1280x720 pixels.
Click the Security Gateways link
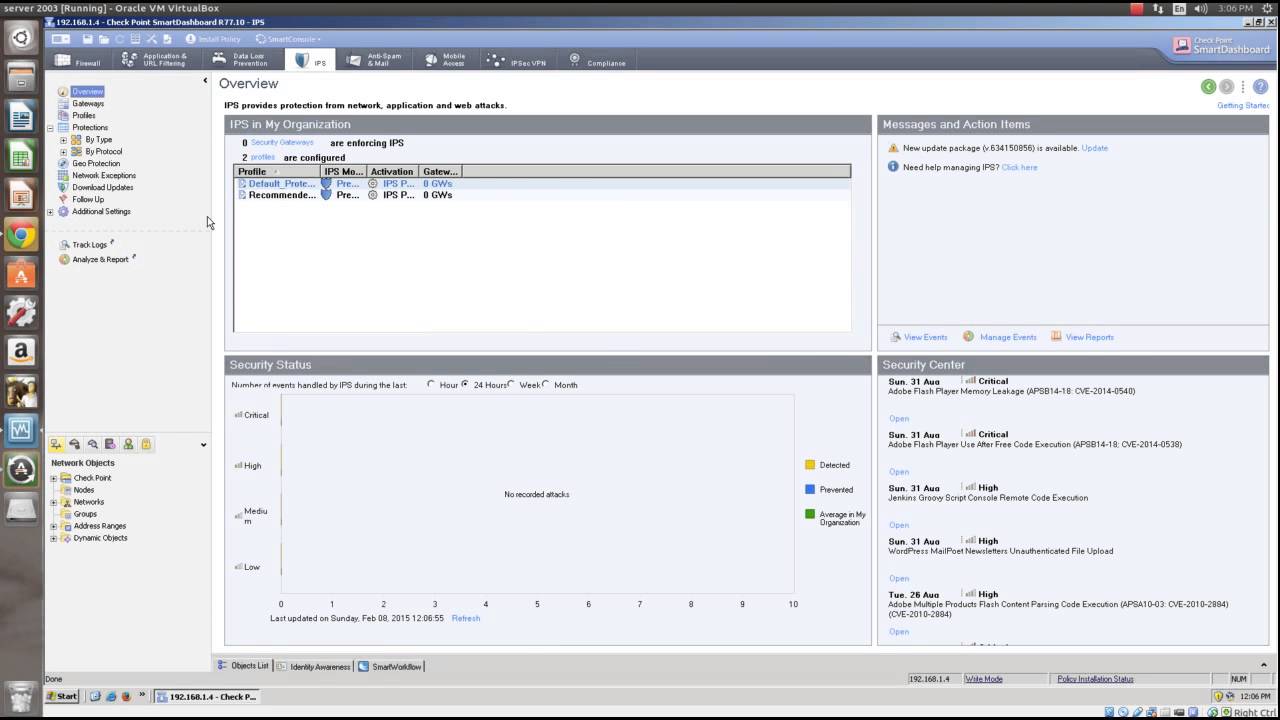pos(282,143)
